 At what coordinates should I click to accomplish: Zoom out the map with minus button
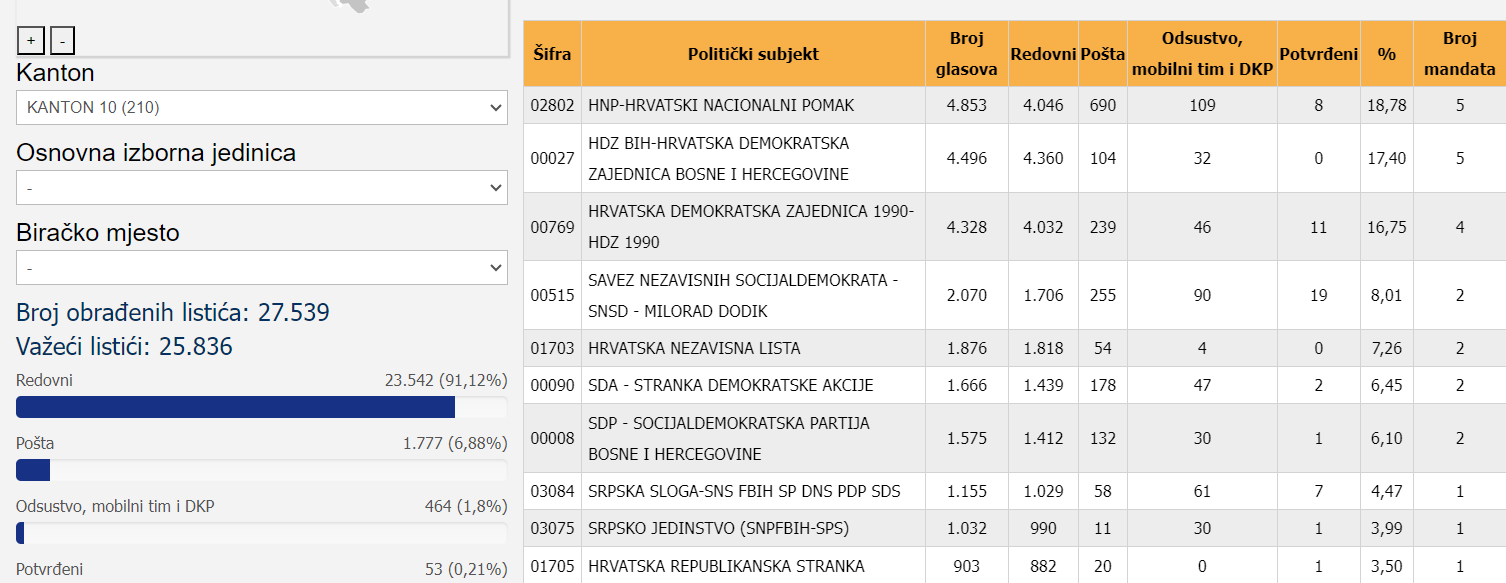click(62, 41)
